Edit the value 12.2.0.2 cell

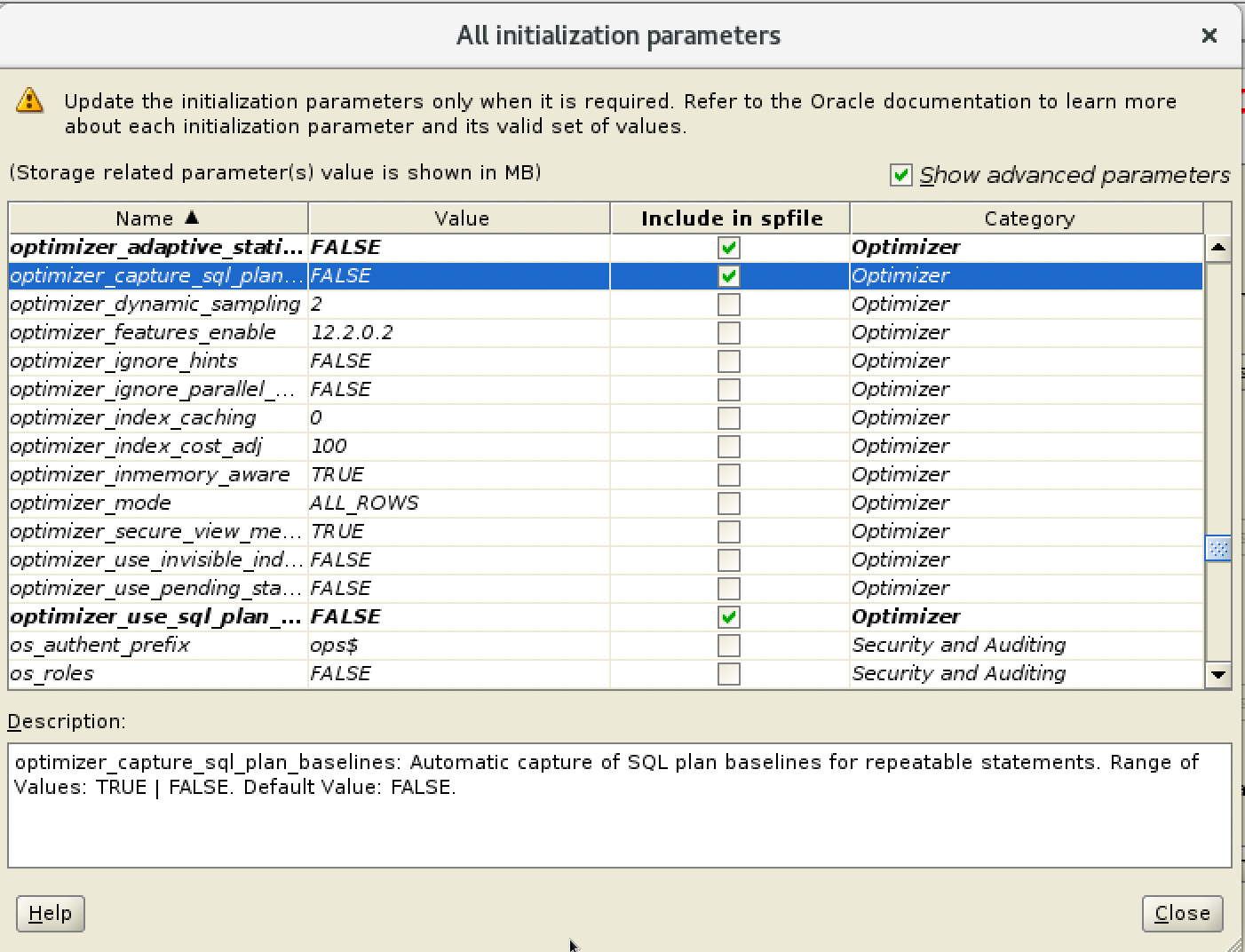tap(459, 332)
